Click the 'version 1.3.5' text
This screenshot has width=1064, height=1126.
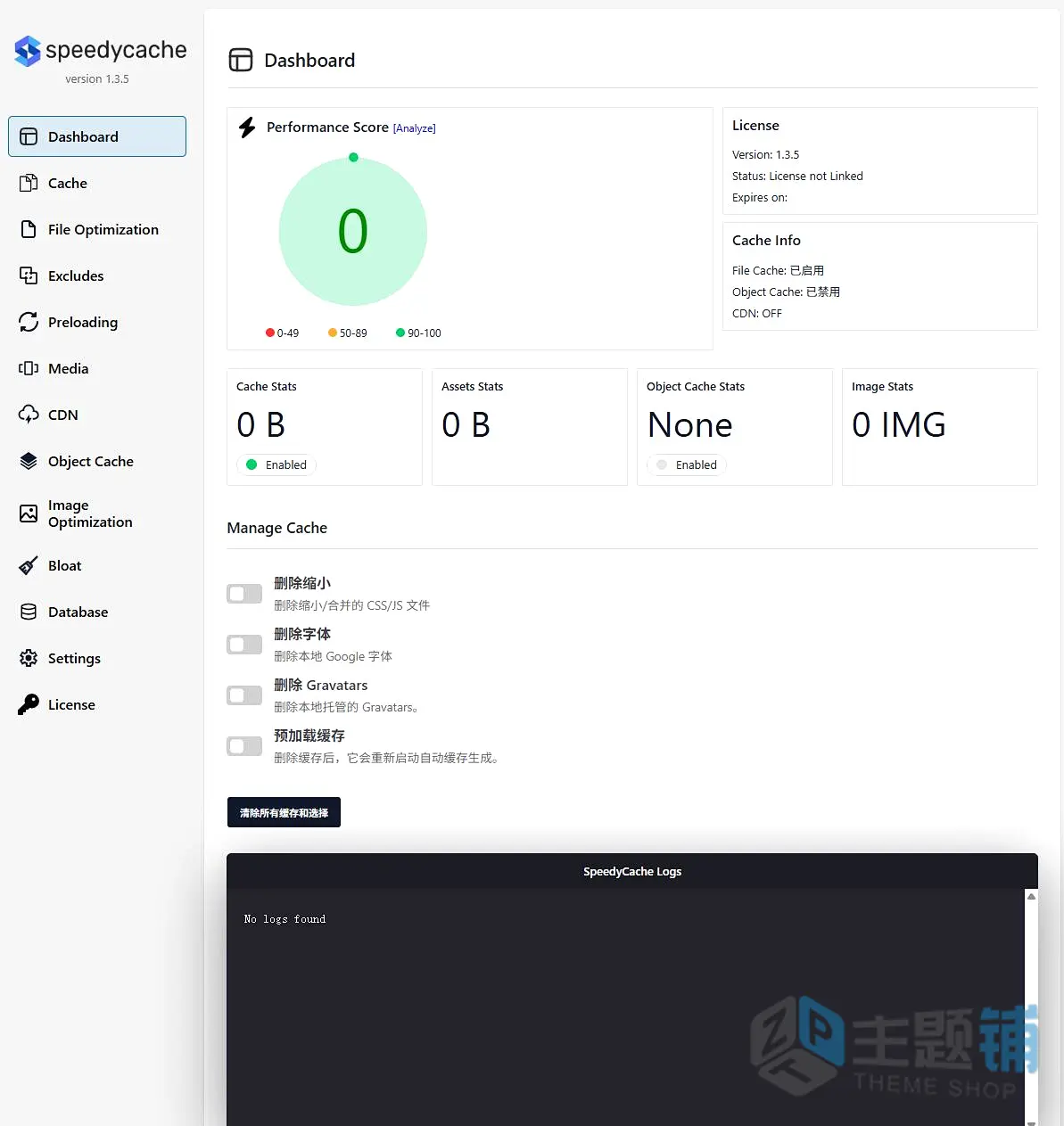point(97,78)
